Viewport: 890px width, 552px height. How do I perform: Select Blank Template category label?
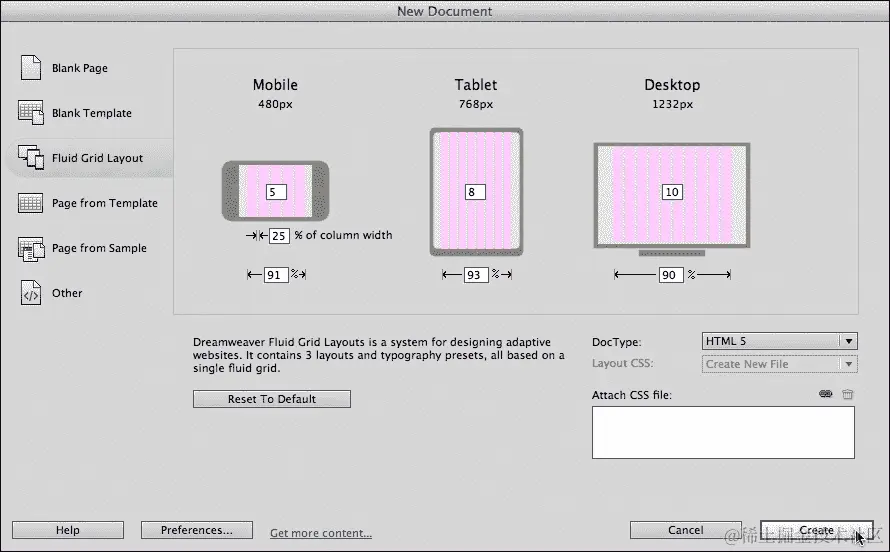(x=91, y=113)
